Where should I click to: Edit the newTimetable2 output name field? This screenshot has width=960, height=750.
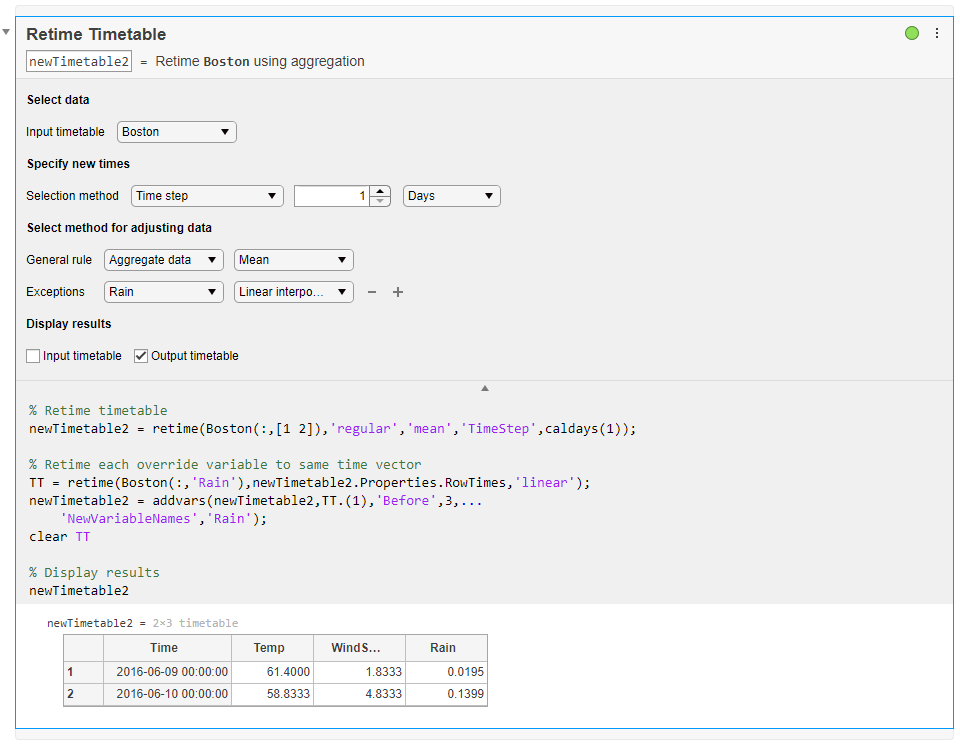click(x=79, y=61)
